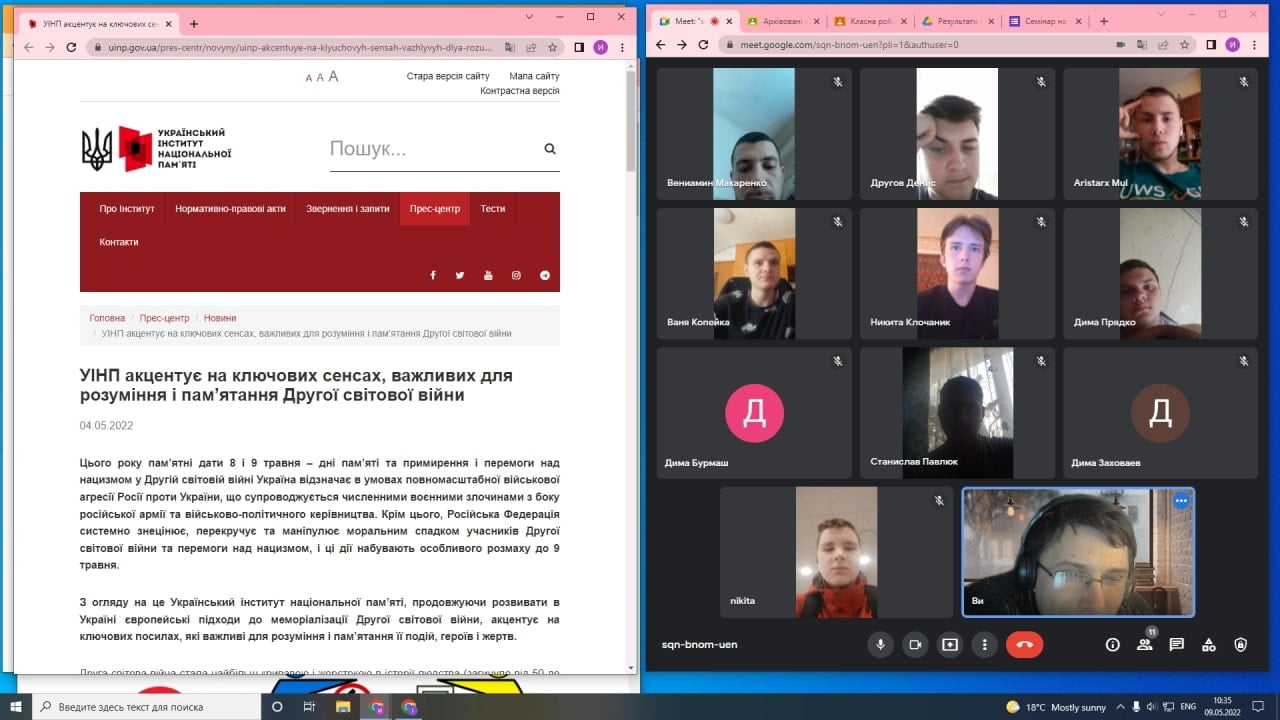Screen dimensions: 1280x720
Task: Go back in the Meet browser window
Action: pos(660,44)
